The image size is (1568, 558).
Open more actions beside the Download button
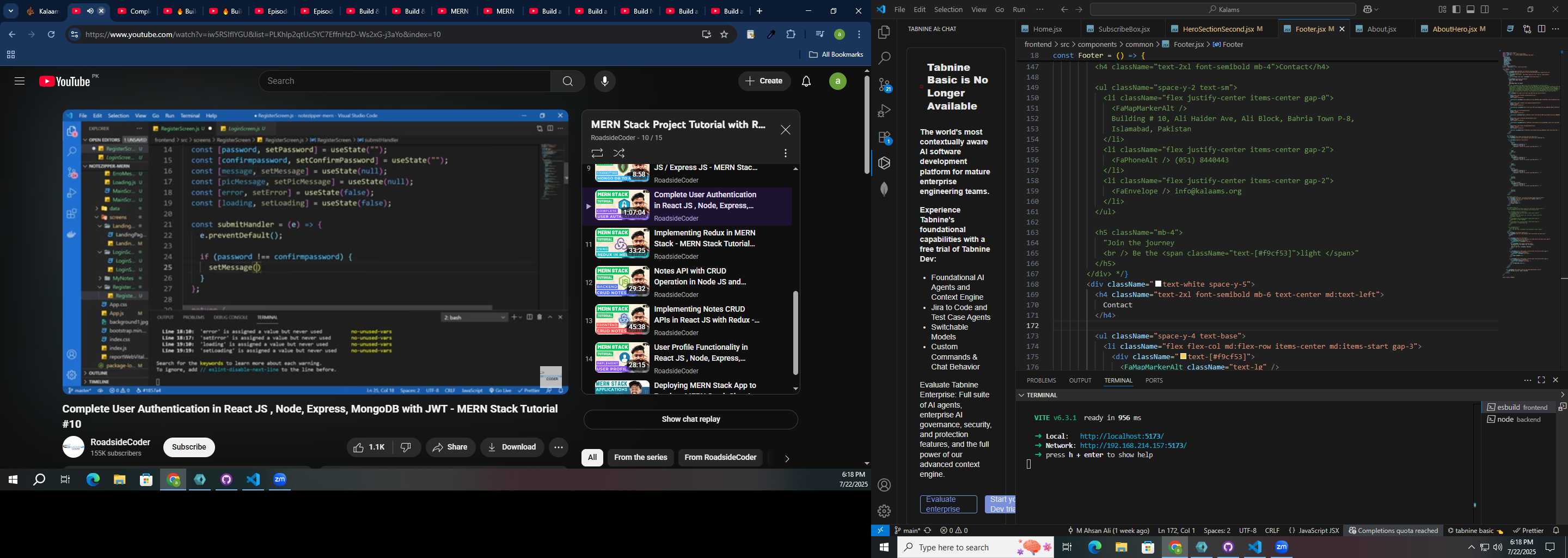click(558, 447)
